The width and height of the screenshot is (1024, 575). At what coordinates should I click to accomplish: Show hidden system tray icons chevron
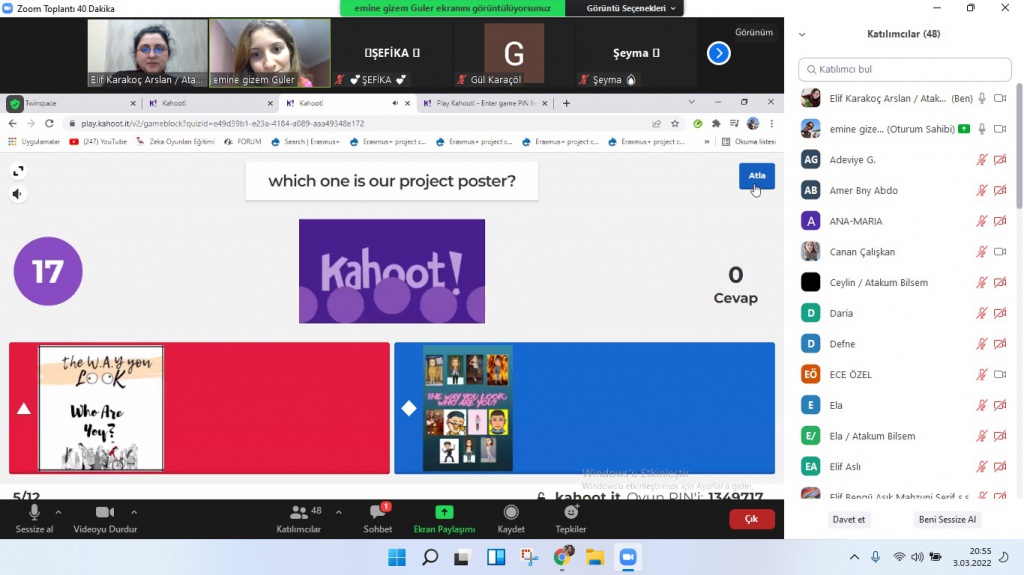pyautogui.click(x=854, y=557)
